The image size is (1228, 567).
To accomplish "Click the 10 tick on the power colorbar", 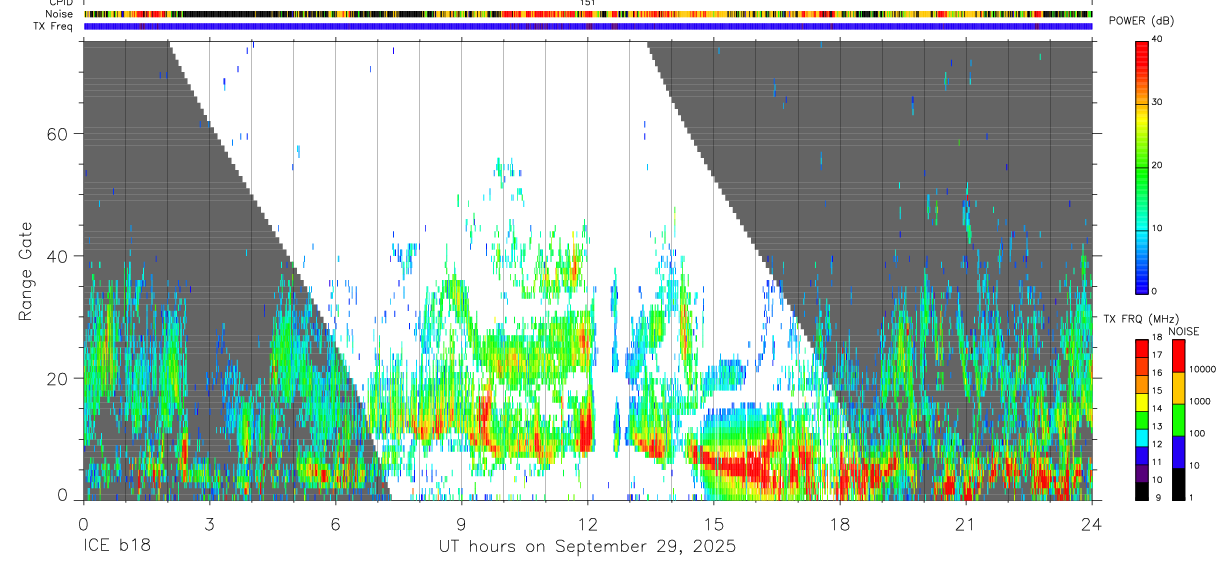I will tap(1157, 228).
